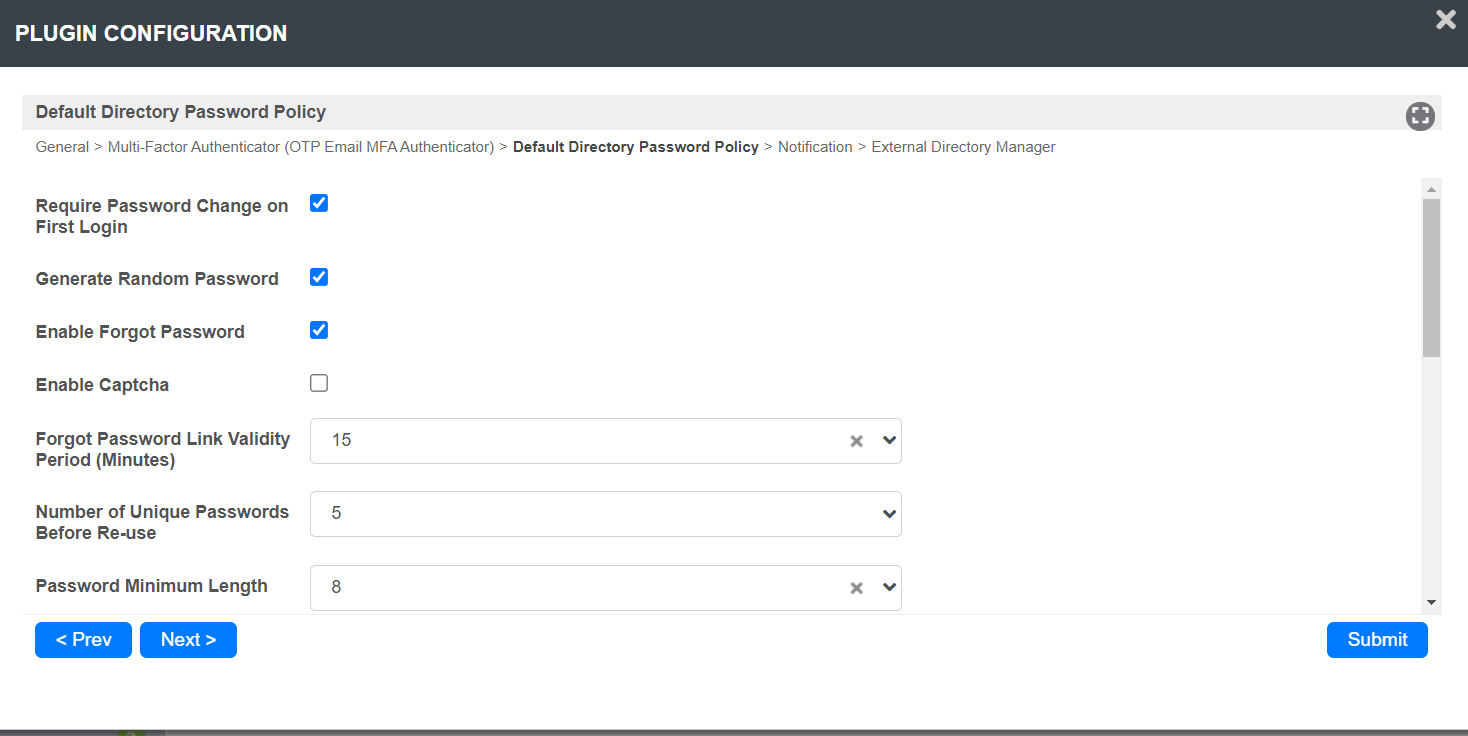Click the fullscreen expand icon
Viewport: 1468px width, 736px height.
point(1419,116)
